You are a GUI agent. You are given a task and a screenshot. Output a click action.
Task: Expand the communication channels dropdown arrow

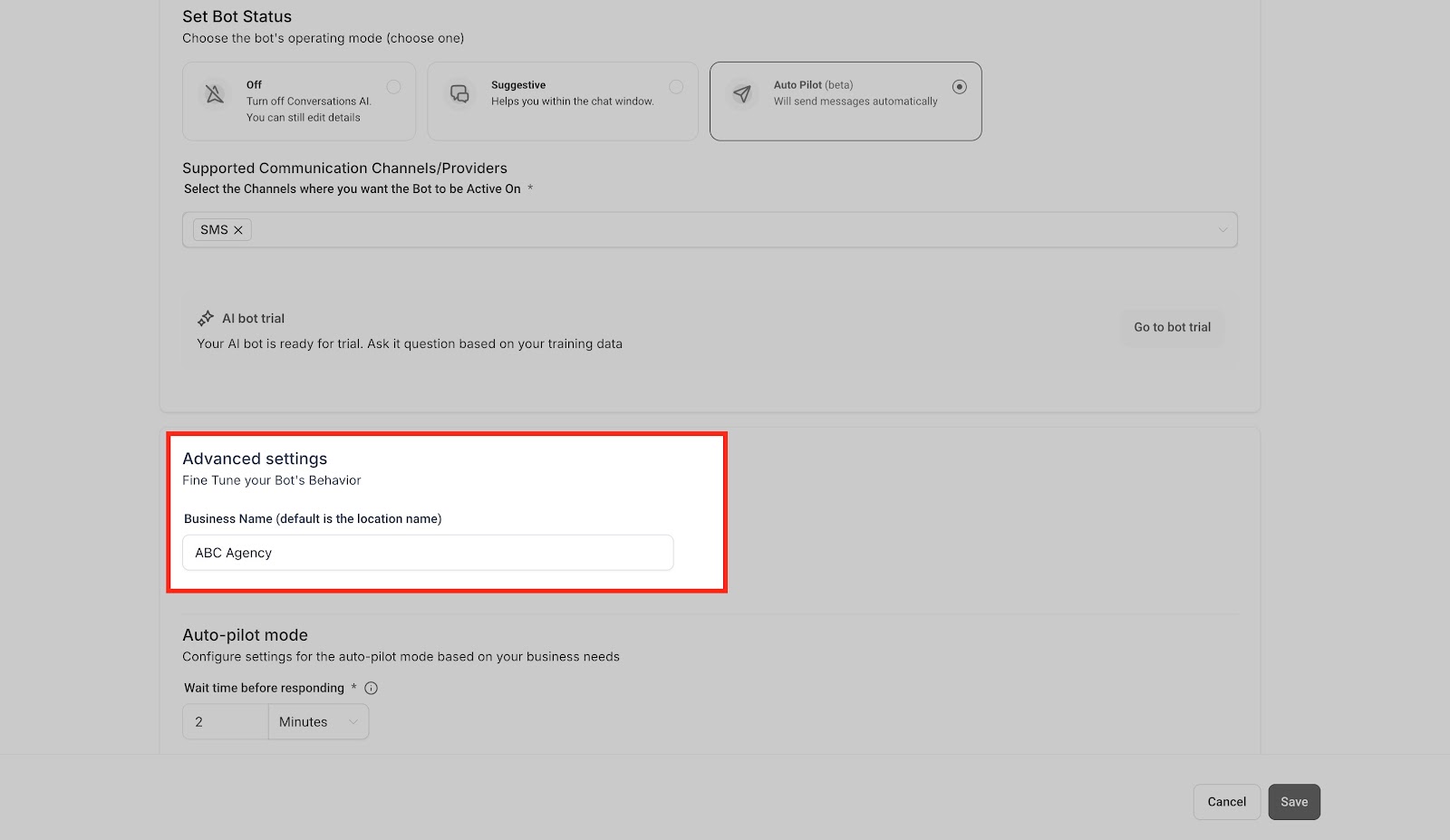1223,230
